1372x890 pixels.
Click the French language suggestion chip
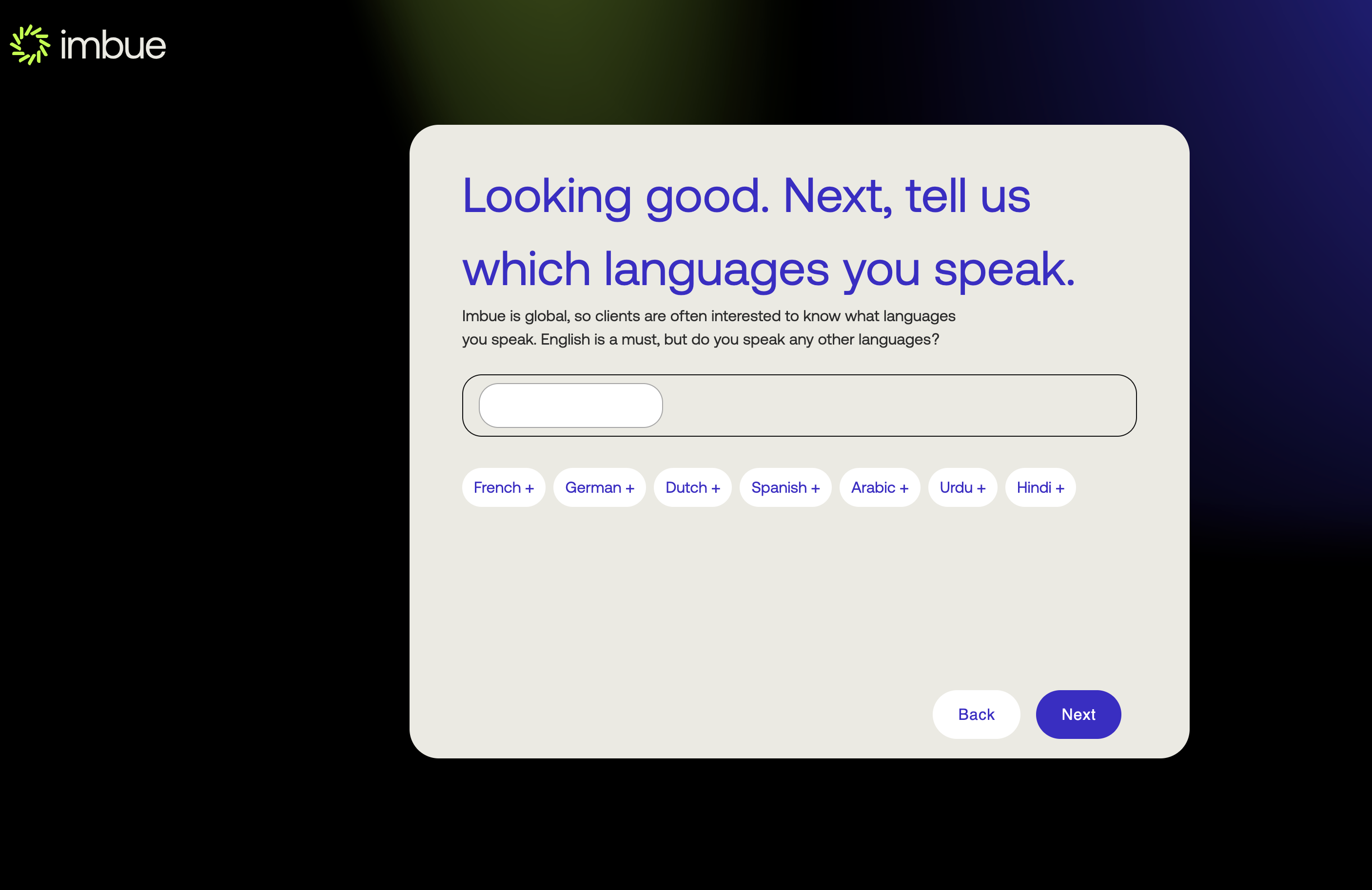click(x=503, y=487)
